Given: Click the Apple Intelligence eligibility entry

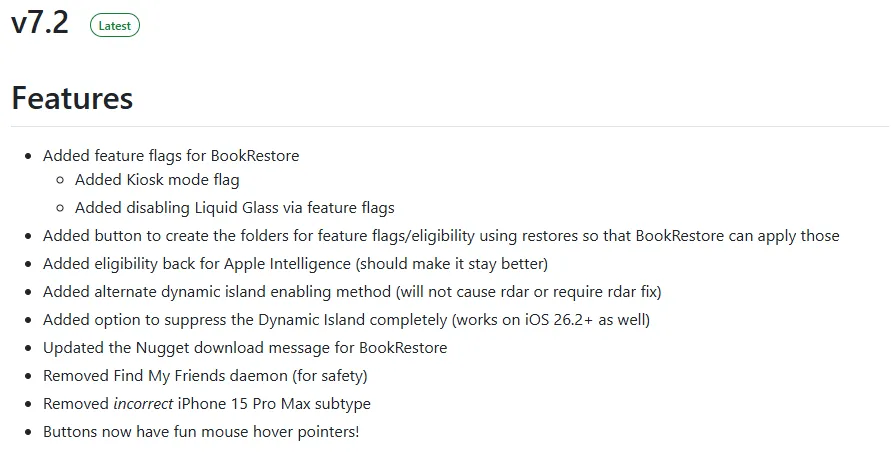Looking at the screenshot, I should [295, 264].
